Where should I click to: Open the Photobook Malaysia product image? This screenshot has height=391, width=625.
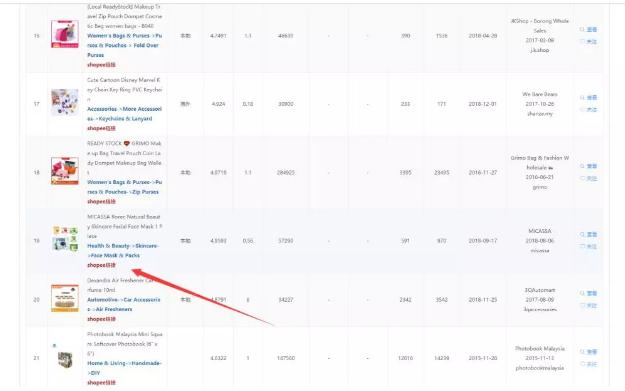coord(65,360)
